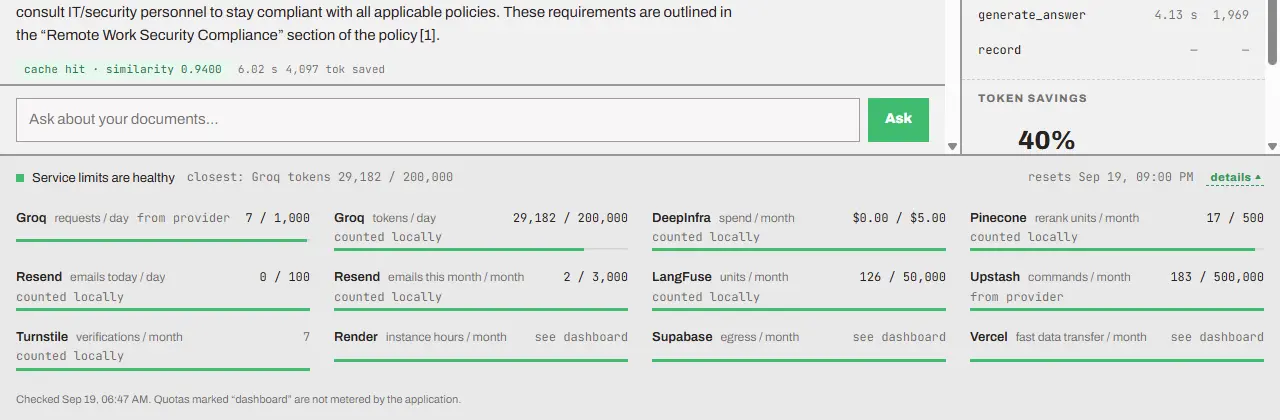Click the LangFuse units progress bar

point(799,309)
